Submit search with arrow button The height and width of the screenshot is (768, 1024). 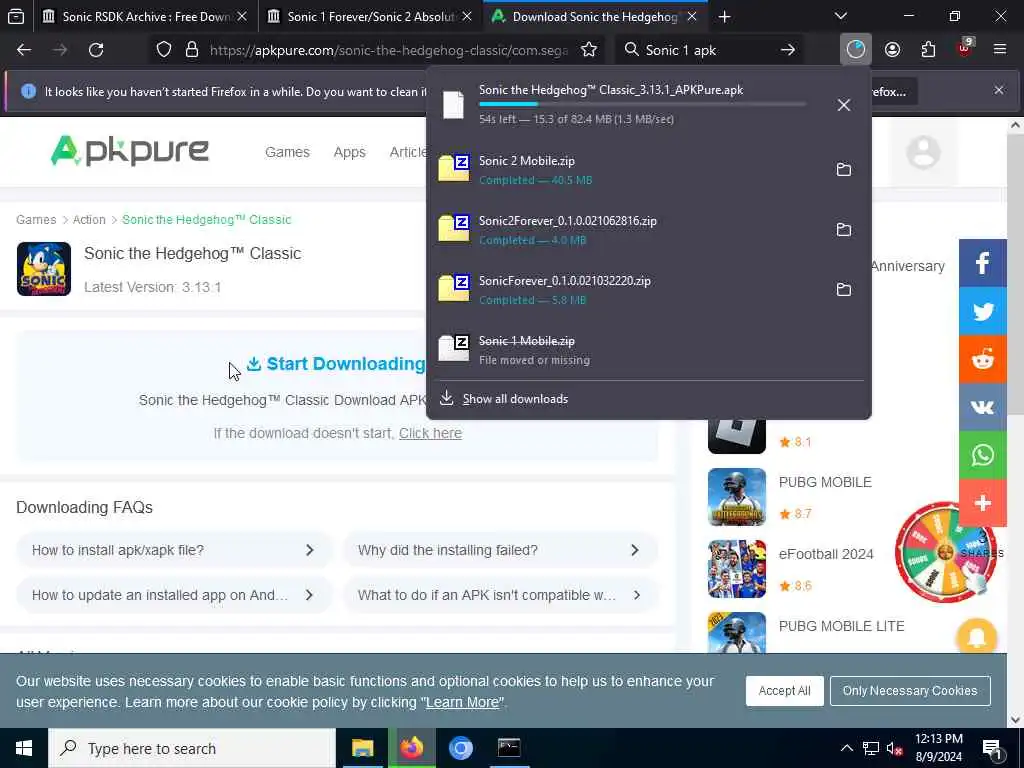788,50
